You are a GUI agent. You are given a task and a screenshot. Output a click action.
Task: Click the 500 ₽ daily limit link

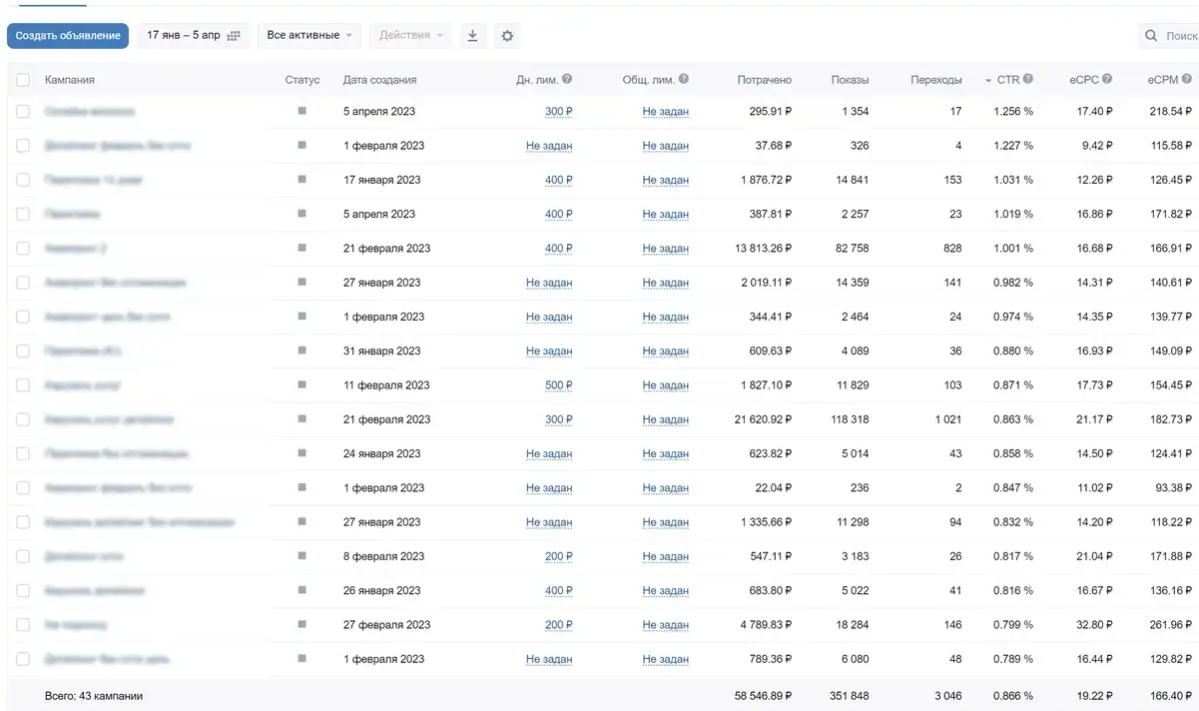coord(558,385)
